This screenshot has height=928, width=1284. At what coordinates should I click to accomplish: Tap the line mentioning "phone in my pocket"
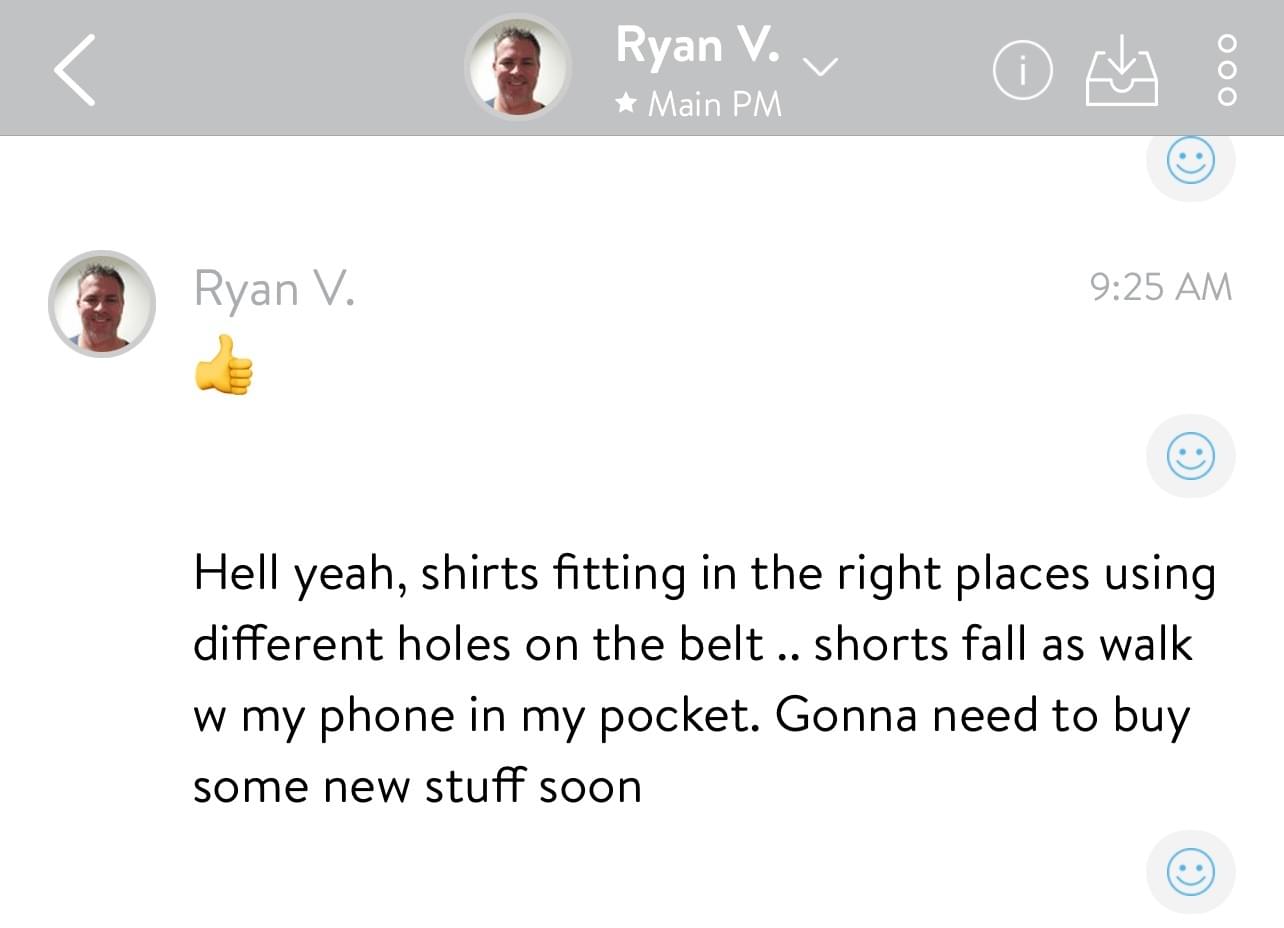click(x=690, y=716)
